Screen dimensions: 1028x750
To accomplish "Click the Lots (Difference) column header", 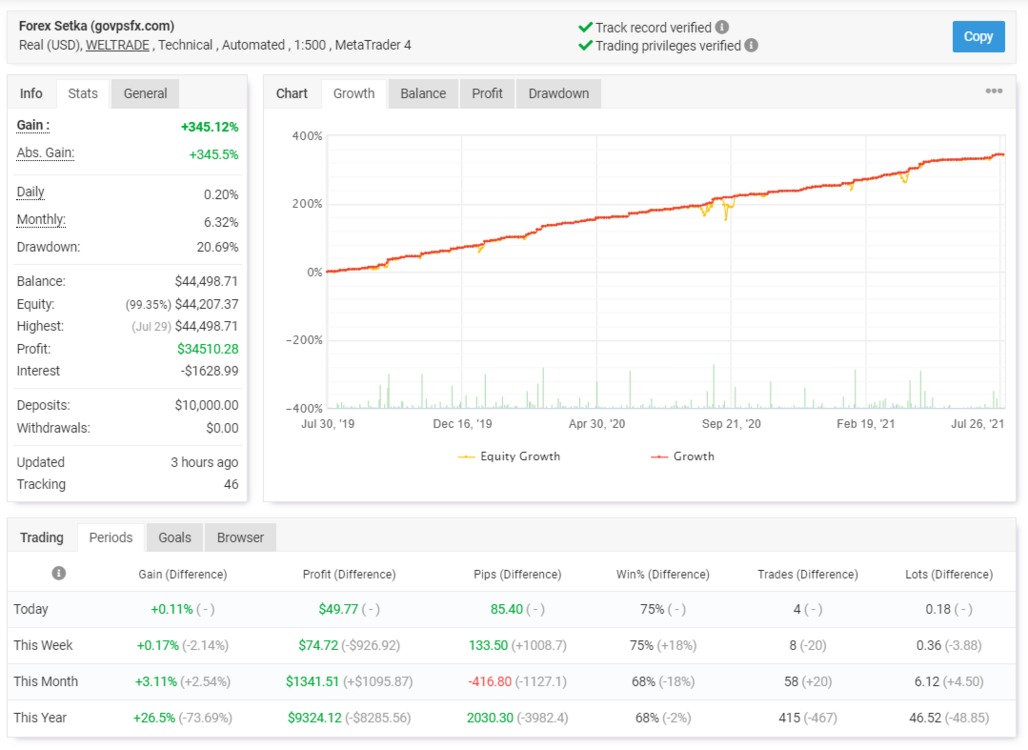I will coord(949,574).
